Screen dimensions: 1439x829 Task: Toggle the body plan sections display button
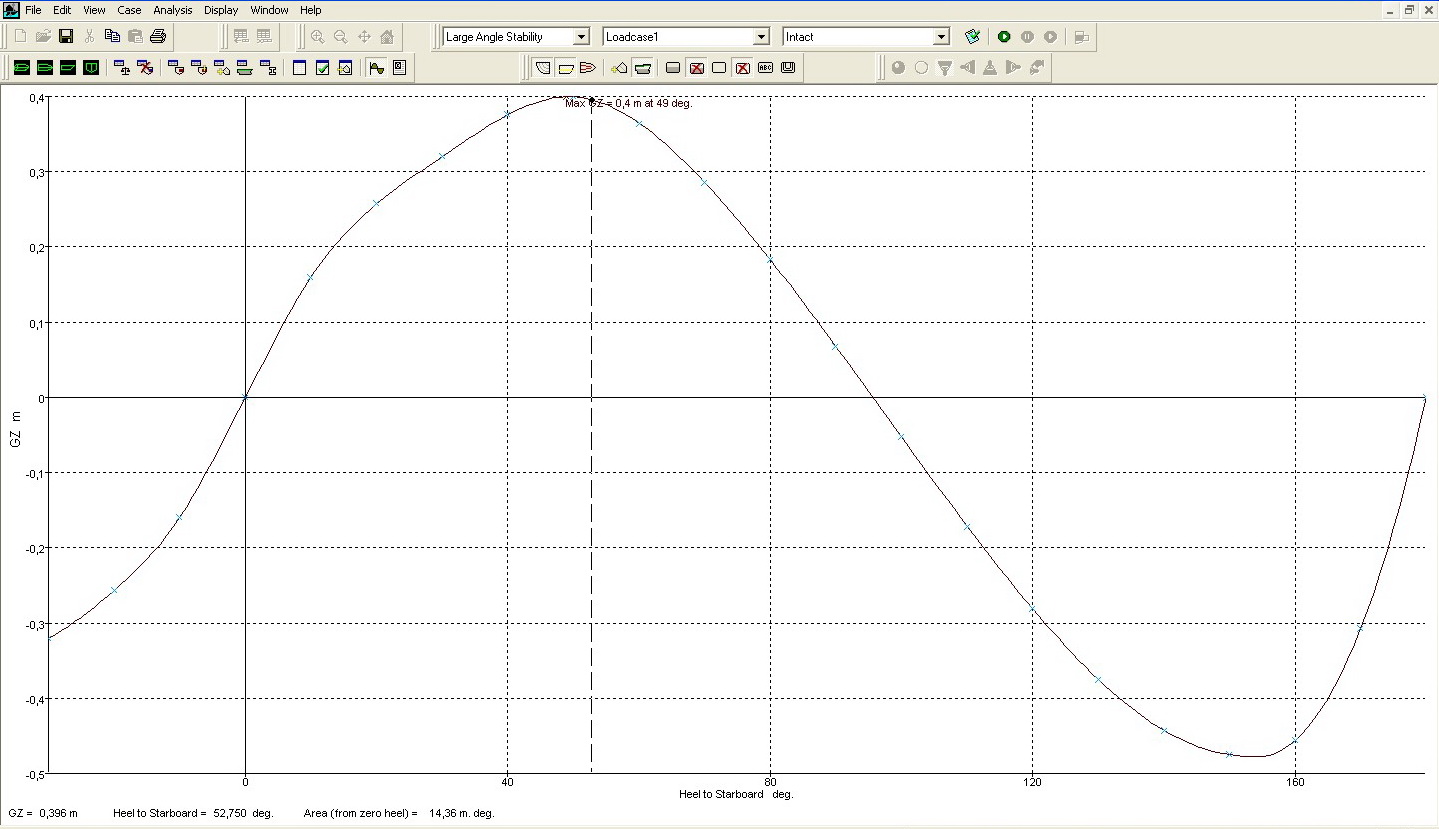click(543, 68)
